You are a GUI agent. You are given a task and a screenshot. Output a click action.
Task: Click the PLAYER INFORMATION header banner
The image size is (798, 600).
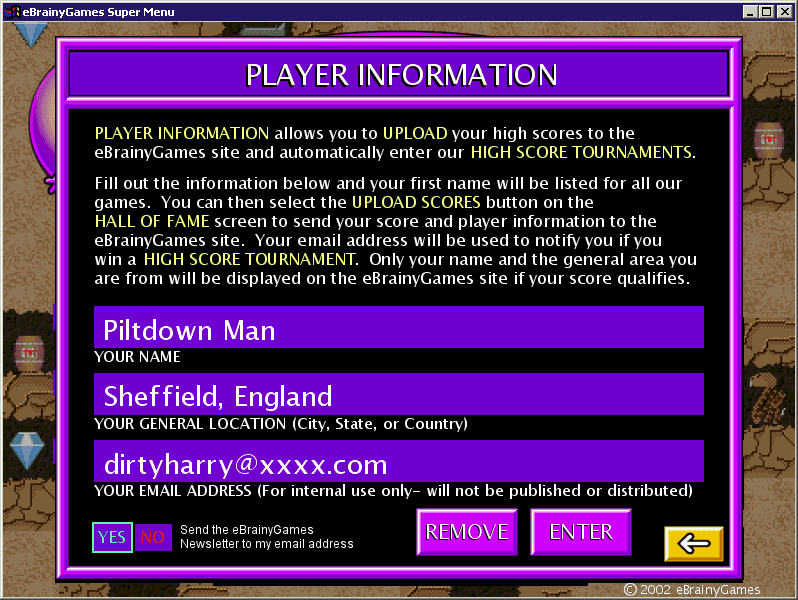tap(399, 74)
